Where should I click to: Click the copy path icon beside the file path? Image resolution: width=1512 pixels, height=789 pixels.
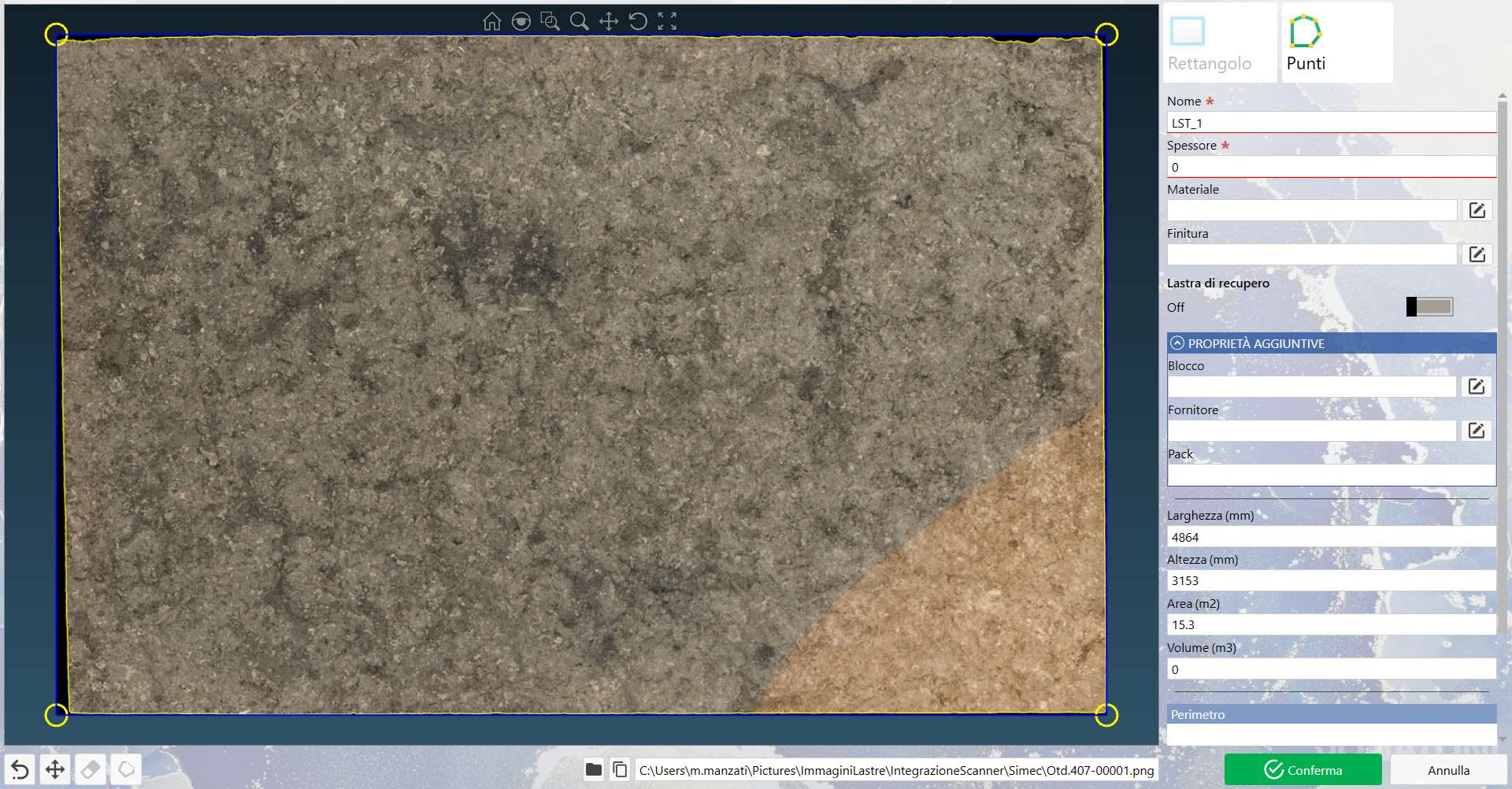coord(621,769)
